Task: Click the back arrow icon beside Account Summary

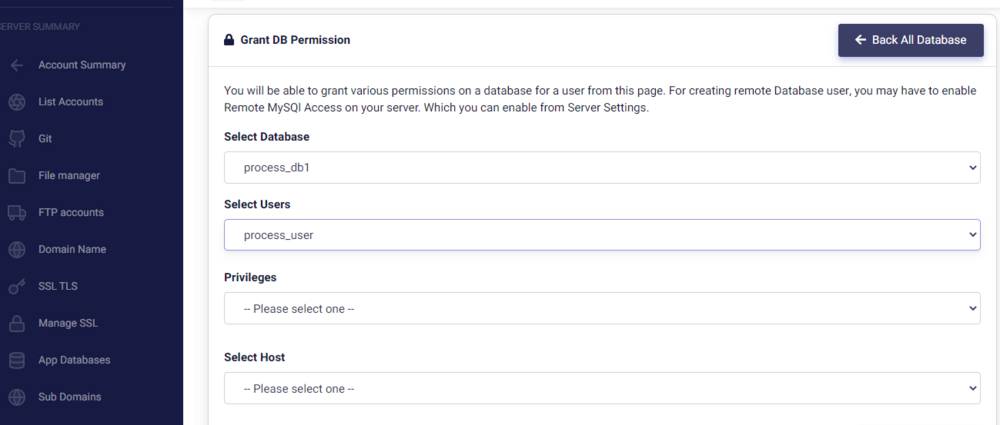Action: (16, 65)
